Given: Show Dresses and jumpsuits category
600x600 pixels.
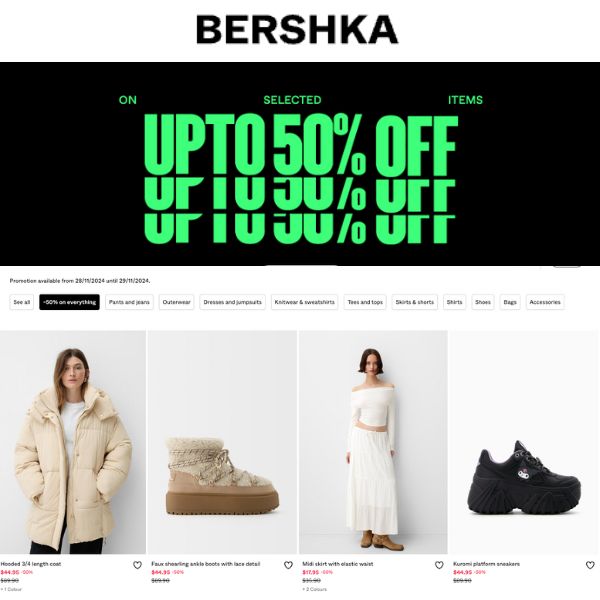Looking at the screenshot, I should tap(232, 302).
